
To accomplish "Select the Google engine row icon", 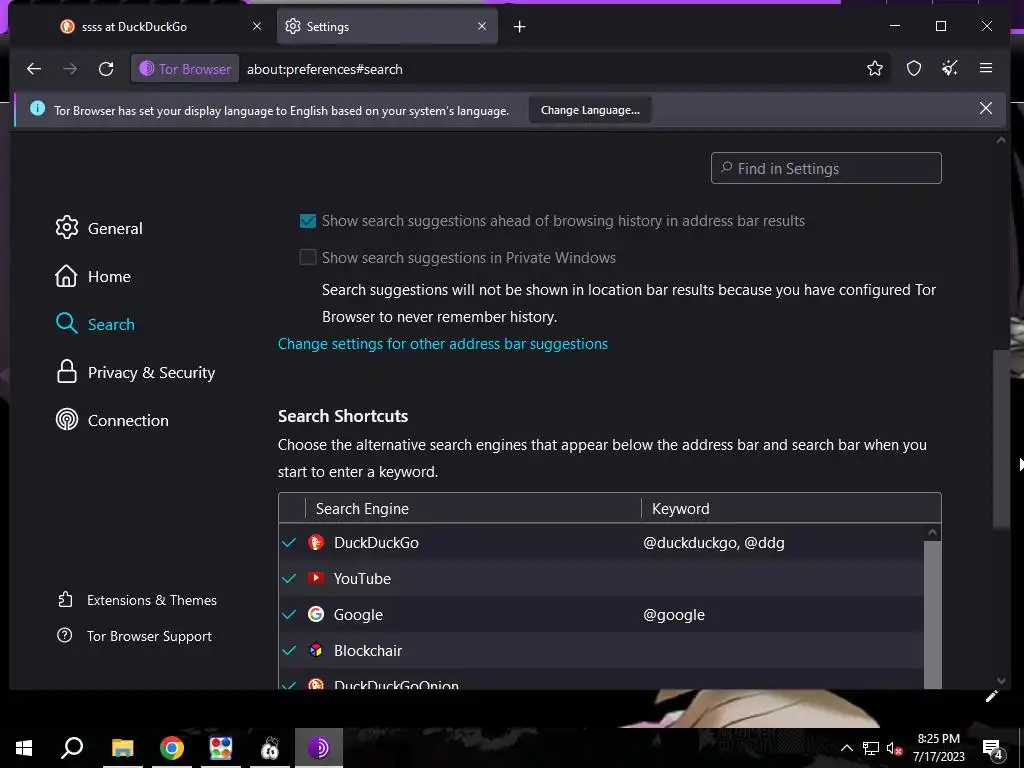I will [316, 614].
